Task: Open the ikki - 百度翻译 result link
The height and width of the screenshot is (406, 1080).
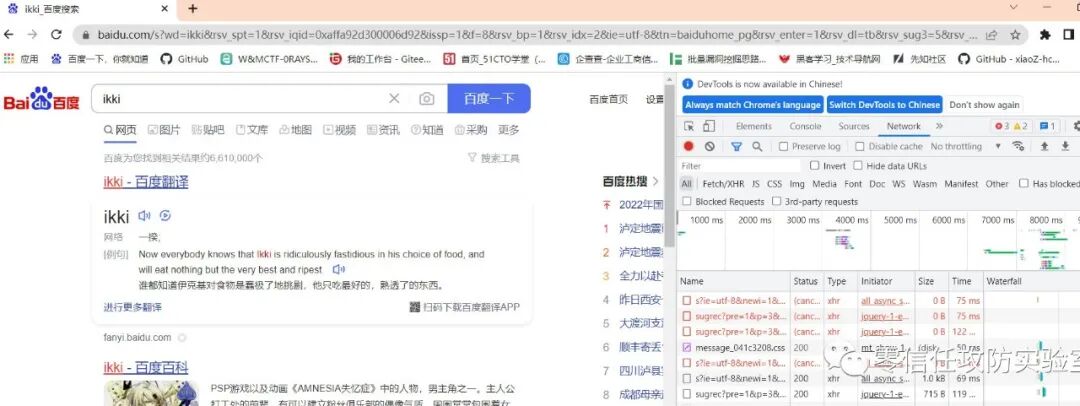Action: pos(146,182)
